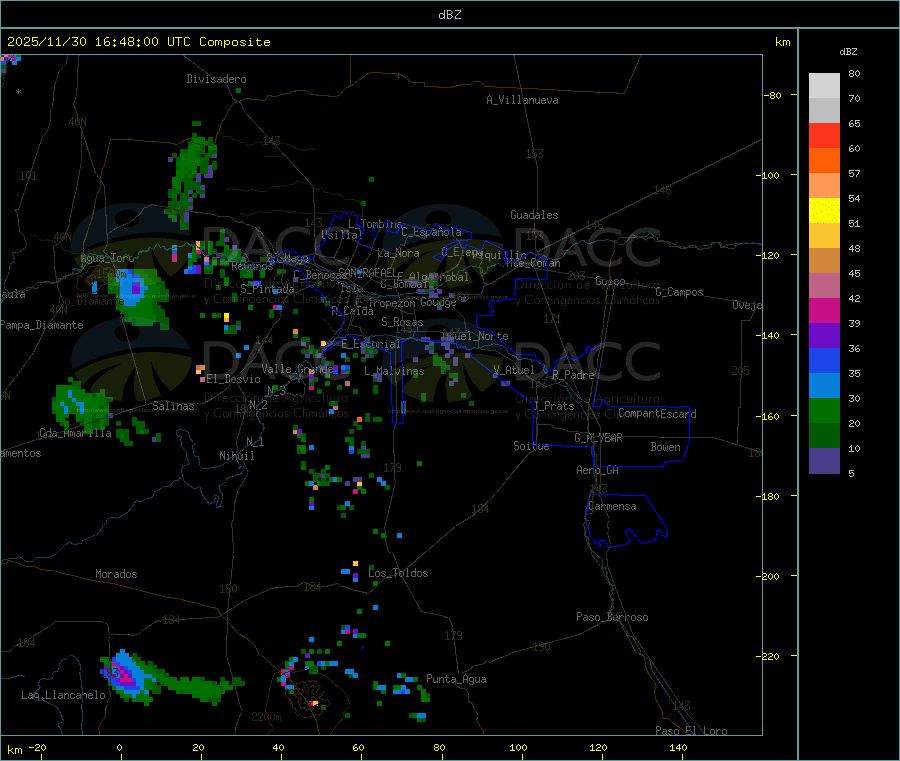Click the Aero_GA label
This screenshot has width=900, height=761.
[x=598, y=470]
